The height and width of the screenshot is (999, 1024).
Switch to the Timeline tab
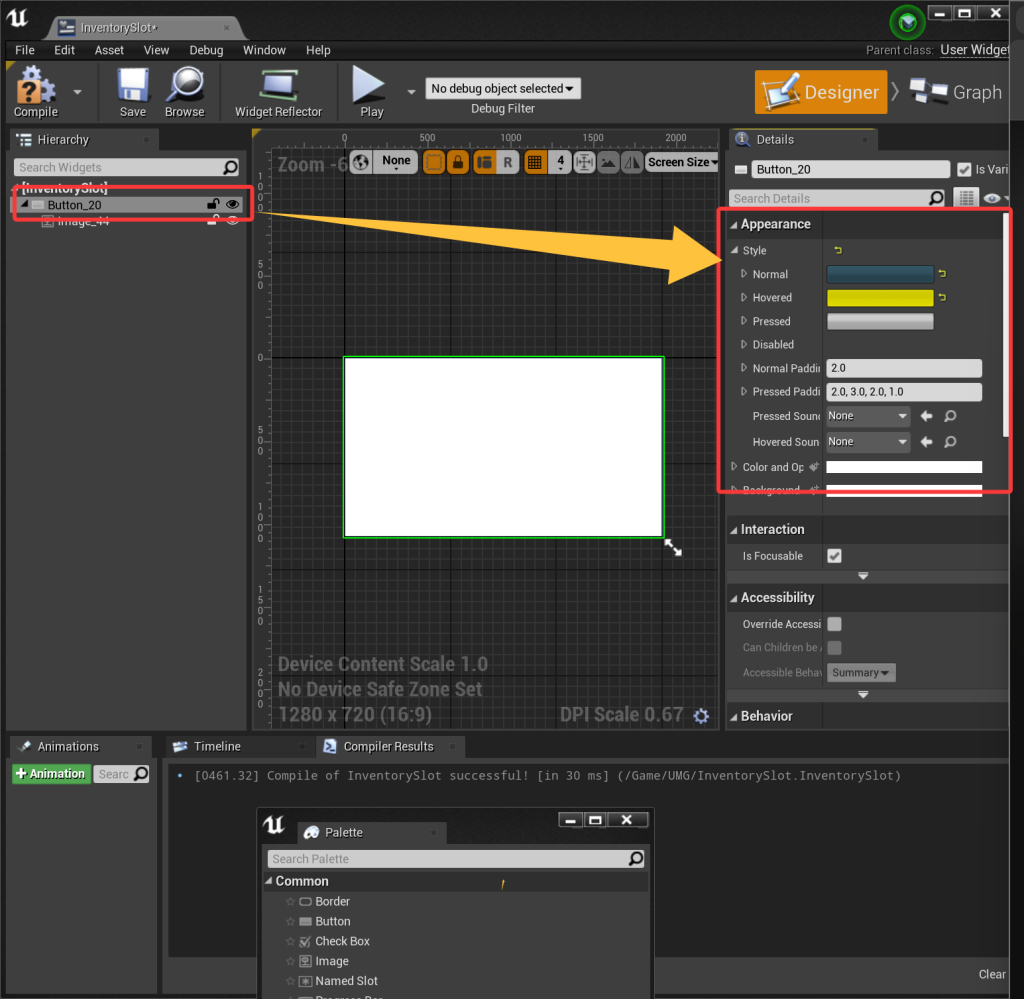(217, 746)
